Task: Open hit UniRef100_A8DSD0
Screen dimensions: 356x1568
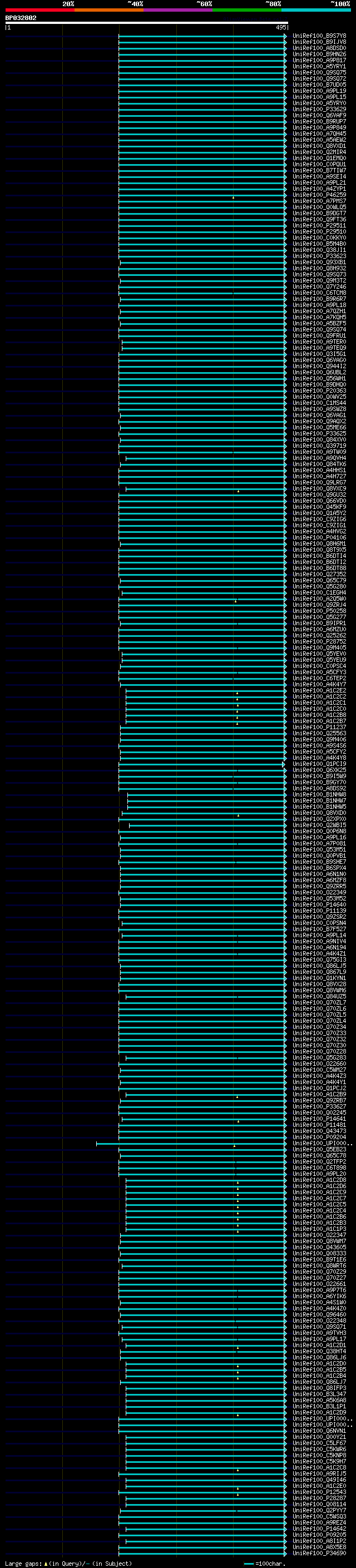Action: click(x=319, y=48)
